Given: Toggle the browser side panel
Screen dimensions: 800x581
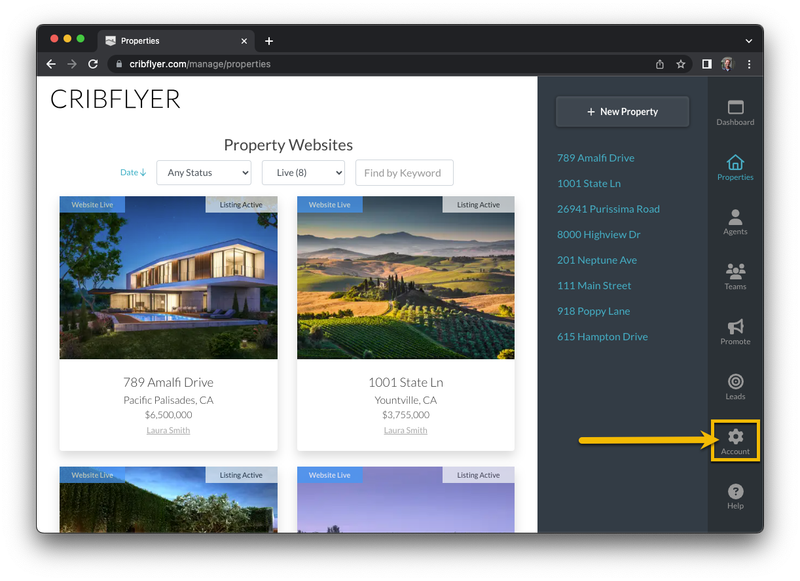Looking at the screenshot, I should (x=707, y=64).
